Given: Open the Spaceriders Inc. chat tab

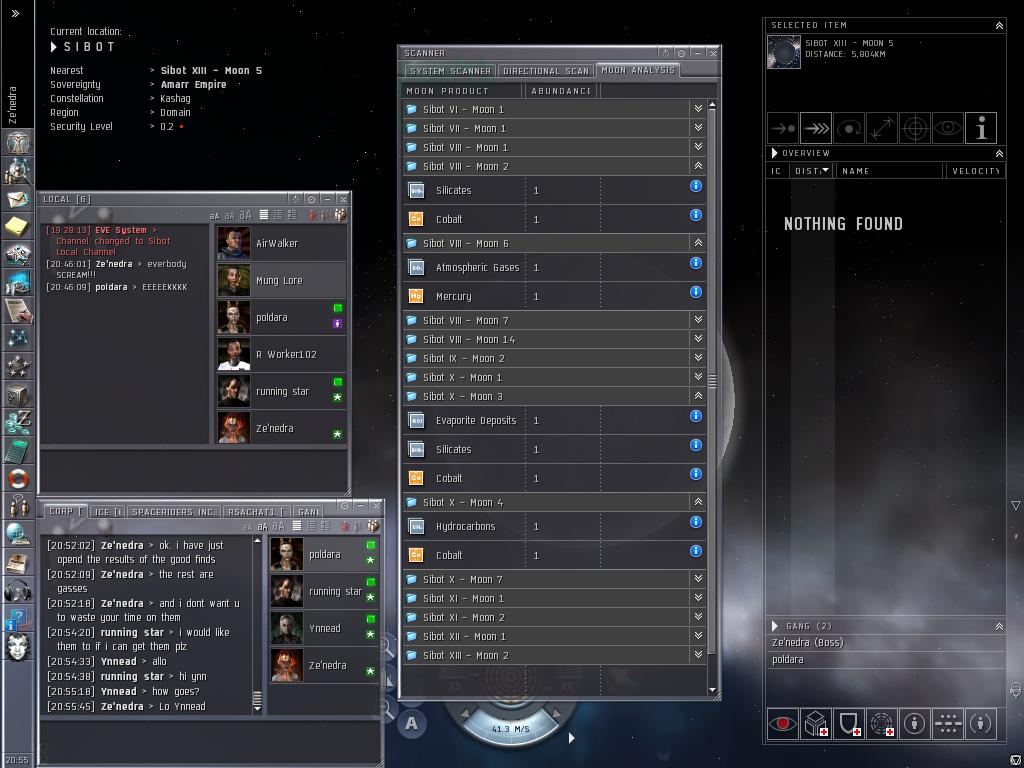Looking at the screenshot, I should pyautogui.click(x=173, y=512).
